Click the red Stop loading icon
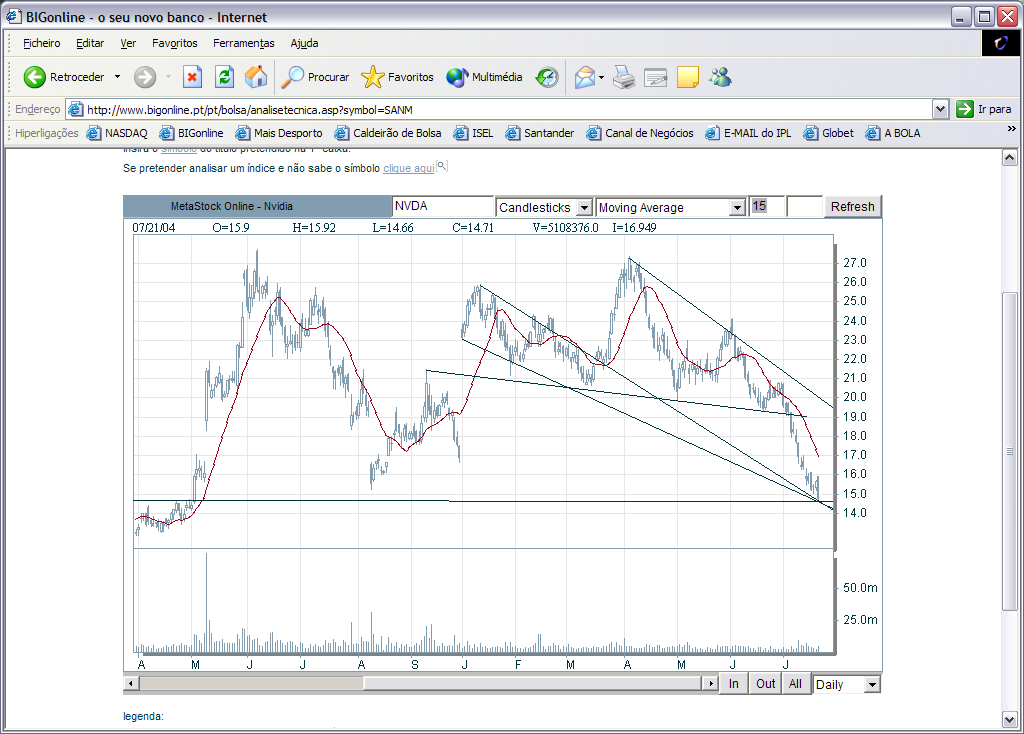Viewport: 1024px width, 734px height. click(192, 77)
